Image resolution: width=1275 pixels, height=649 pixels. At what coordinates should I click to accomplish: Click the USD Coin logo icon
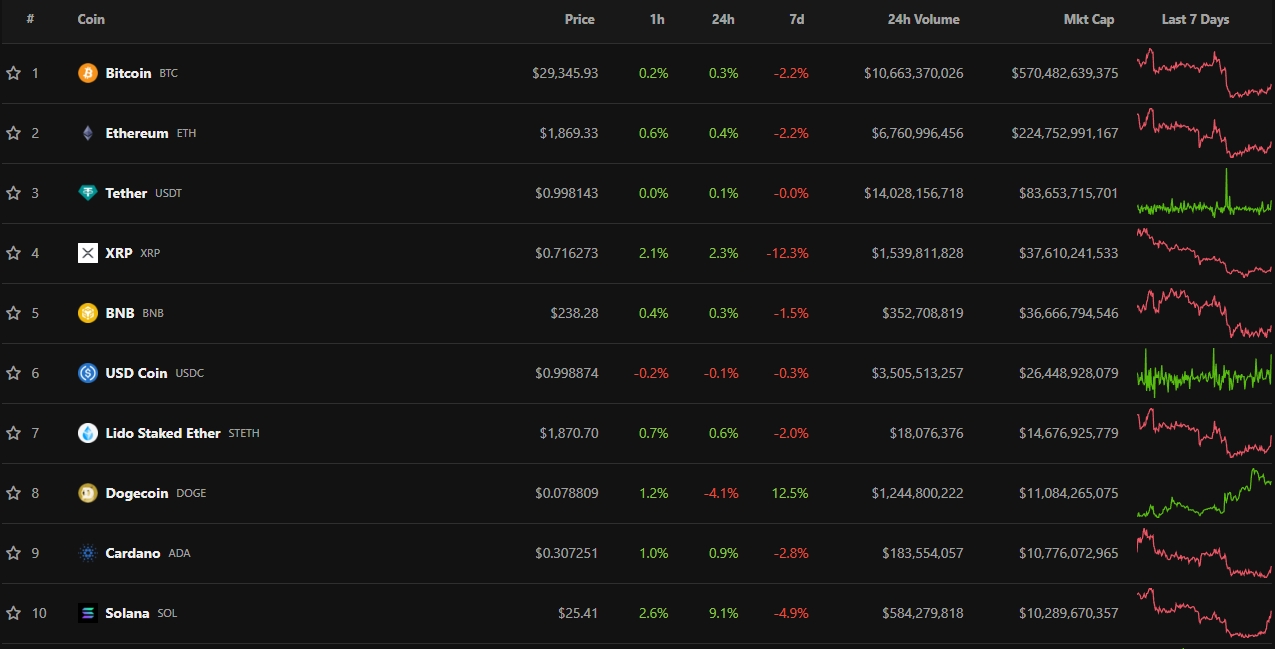(88, 373)
